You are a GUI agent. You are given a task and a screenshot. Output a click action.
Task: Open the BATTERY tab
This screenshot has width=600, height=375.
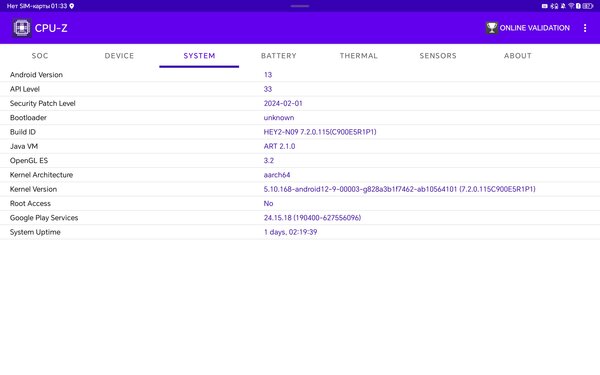(279, 56)
